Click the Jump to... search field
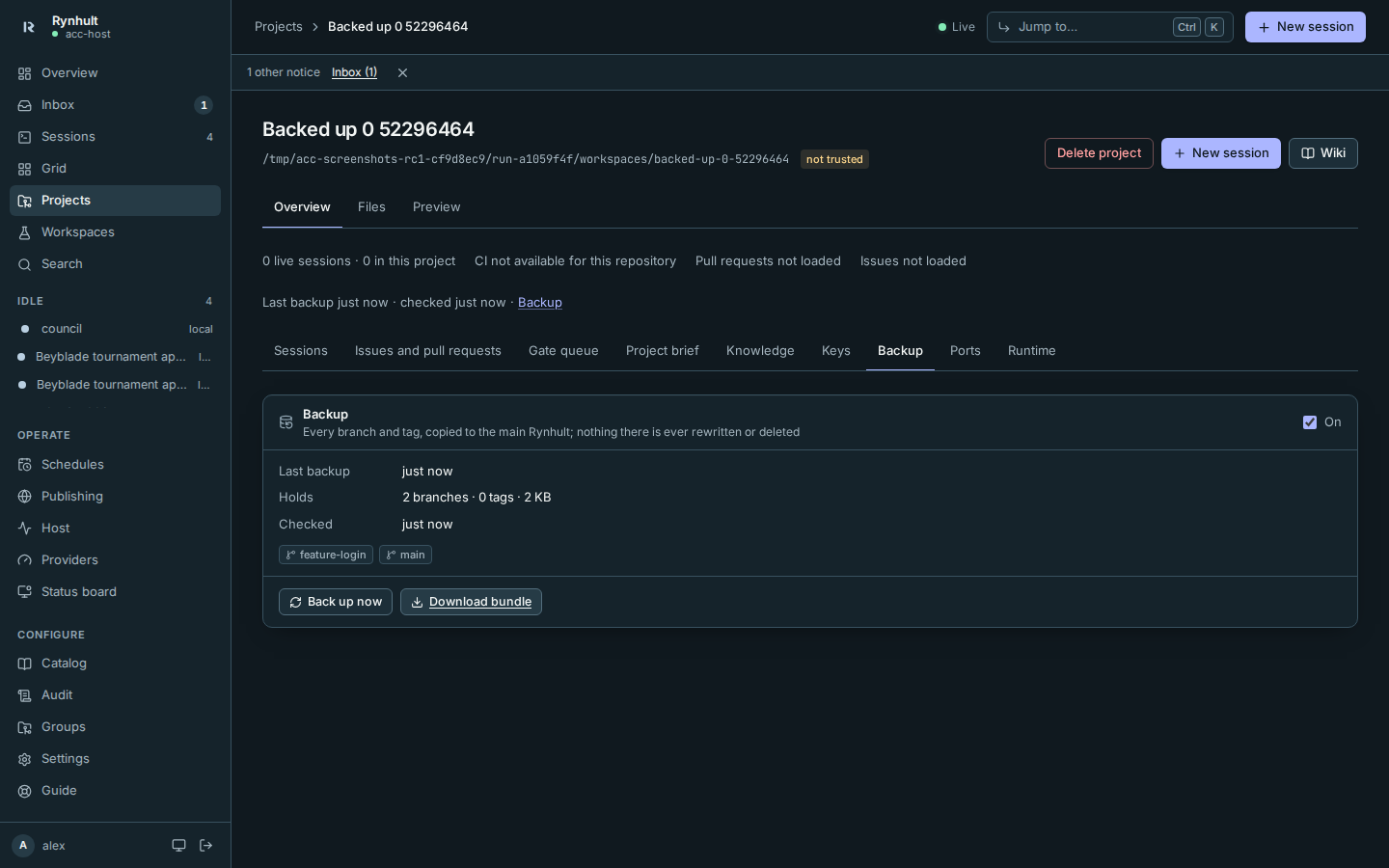Screen dimensions: 1389x868 click(1109, 27)
